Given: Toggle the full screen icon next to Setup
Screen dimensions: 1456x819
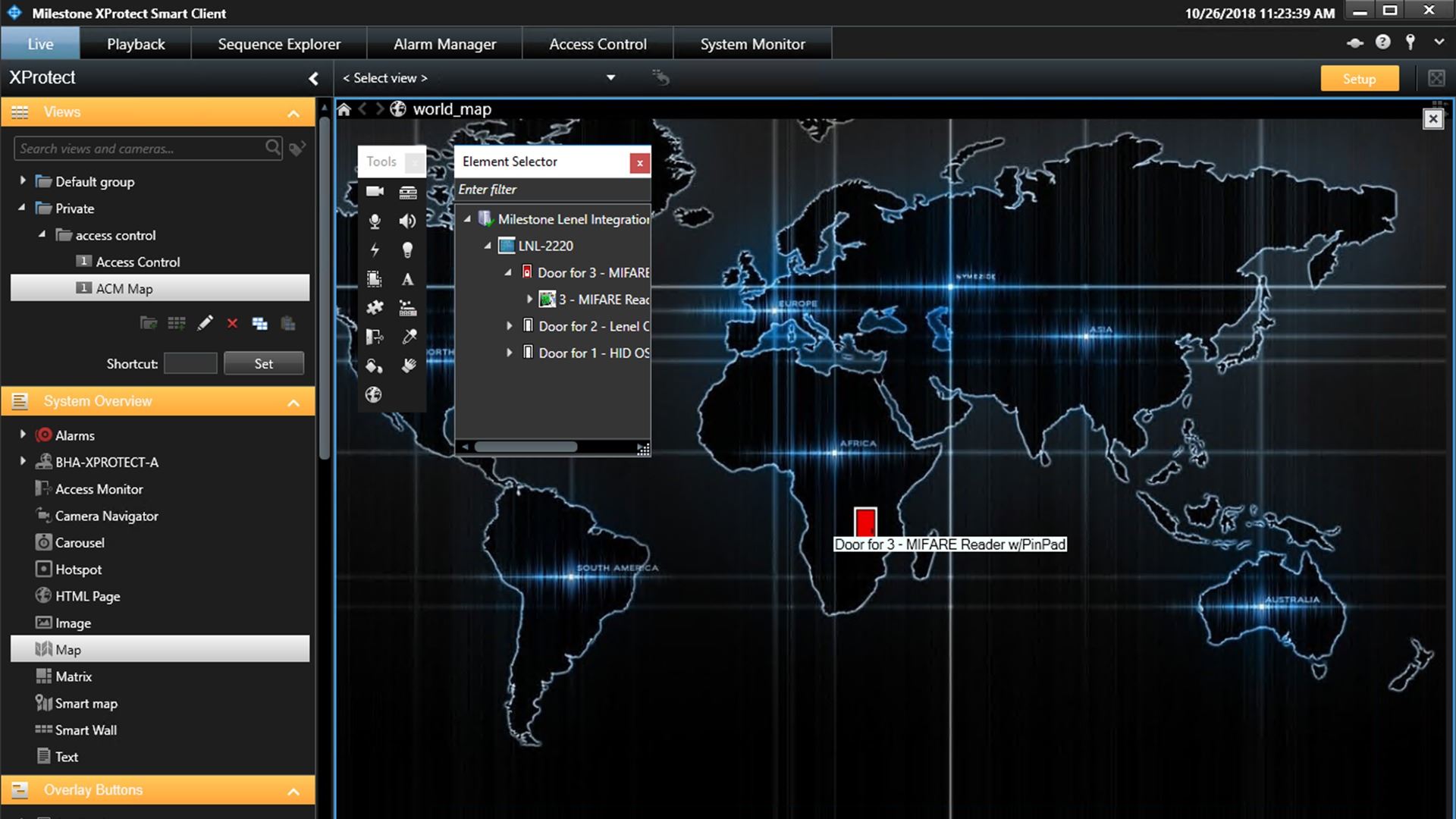Looking at the screenshot, I should click(x=1436, y=78).
